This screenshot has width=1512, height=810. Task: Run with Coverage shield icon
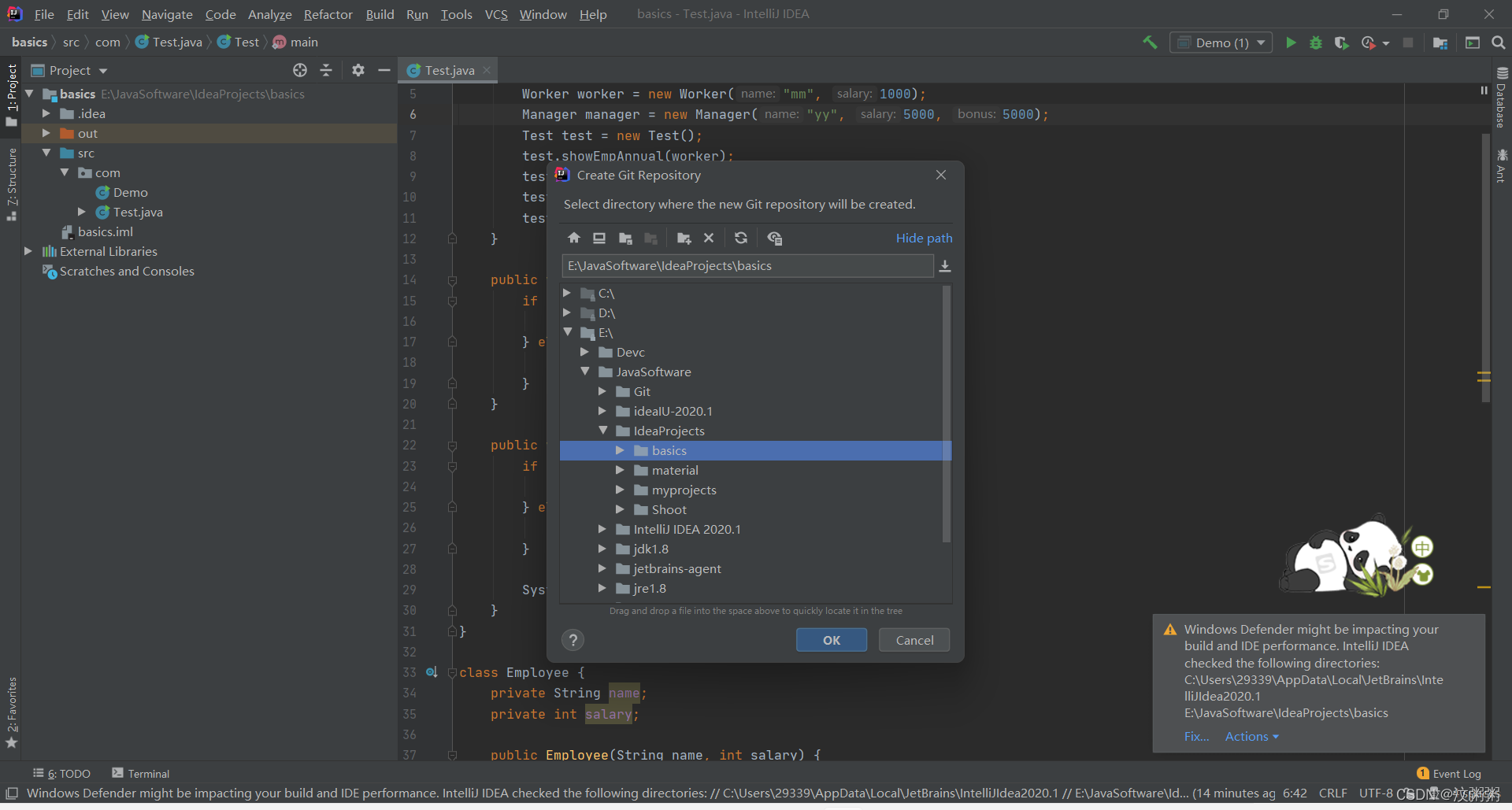pos(1342,43)
